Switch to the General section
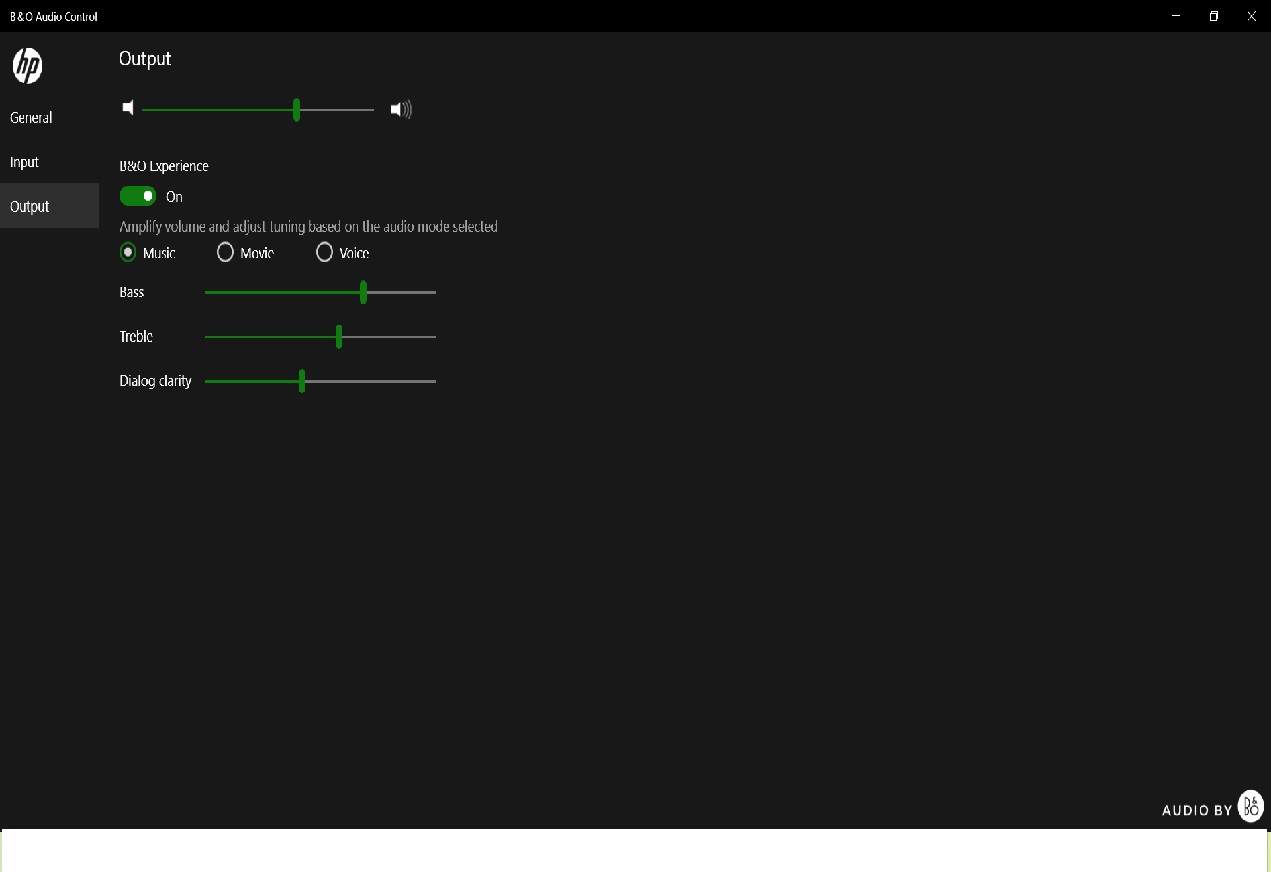1271x872 pixels. point(30,117)
